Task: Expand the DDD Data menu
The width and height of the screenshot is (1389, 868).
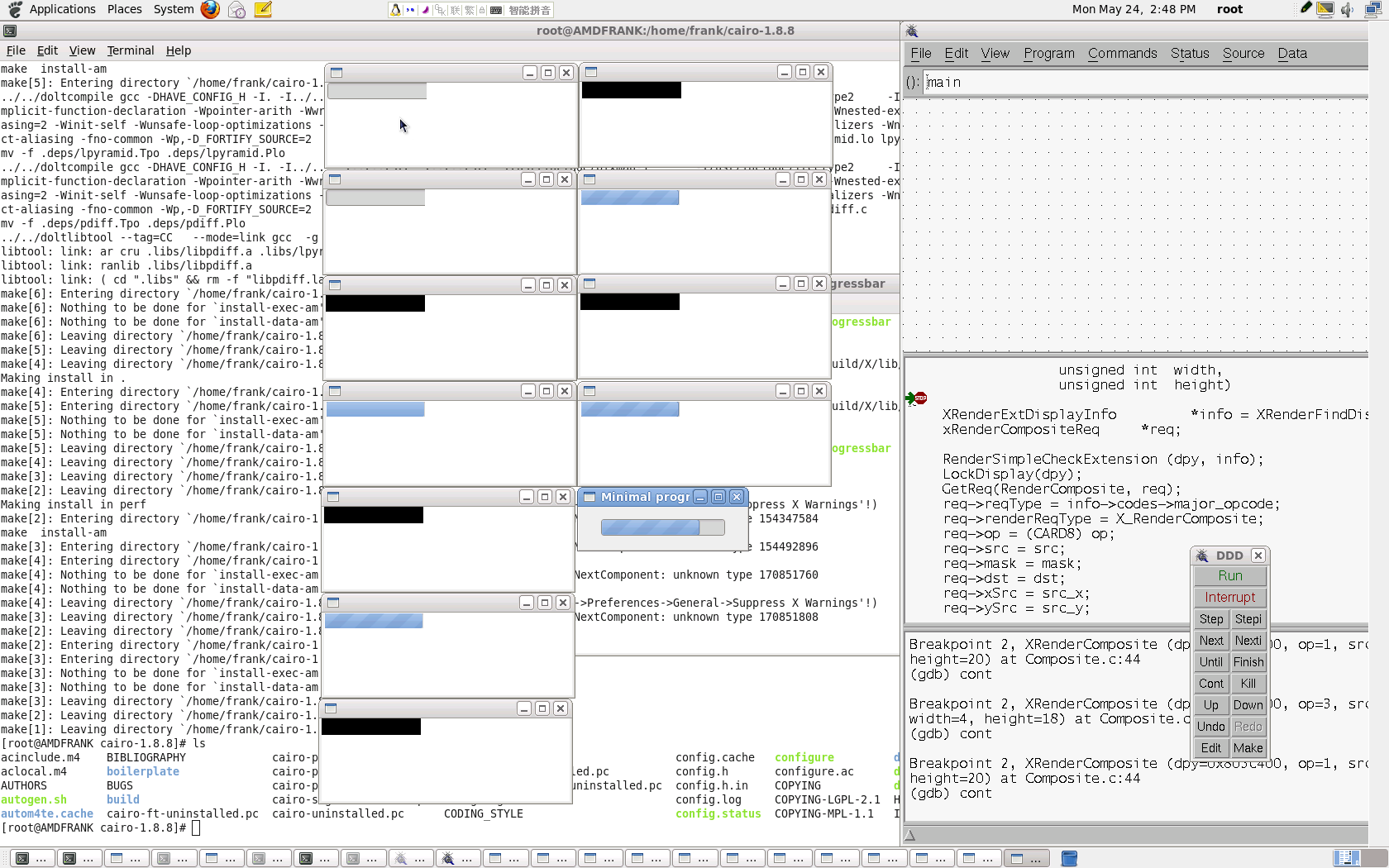Action: [x=1291, y=54]
